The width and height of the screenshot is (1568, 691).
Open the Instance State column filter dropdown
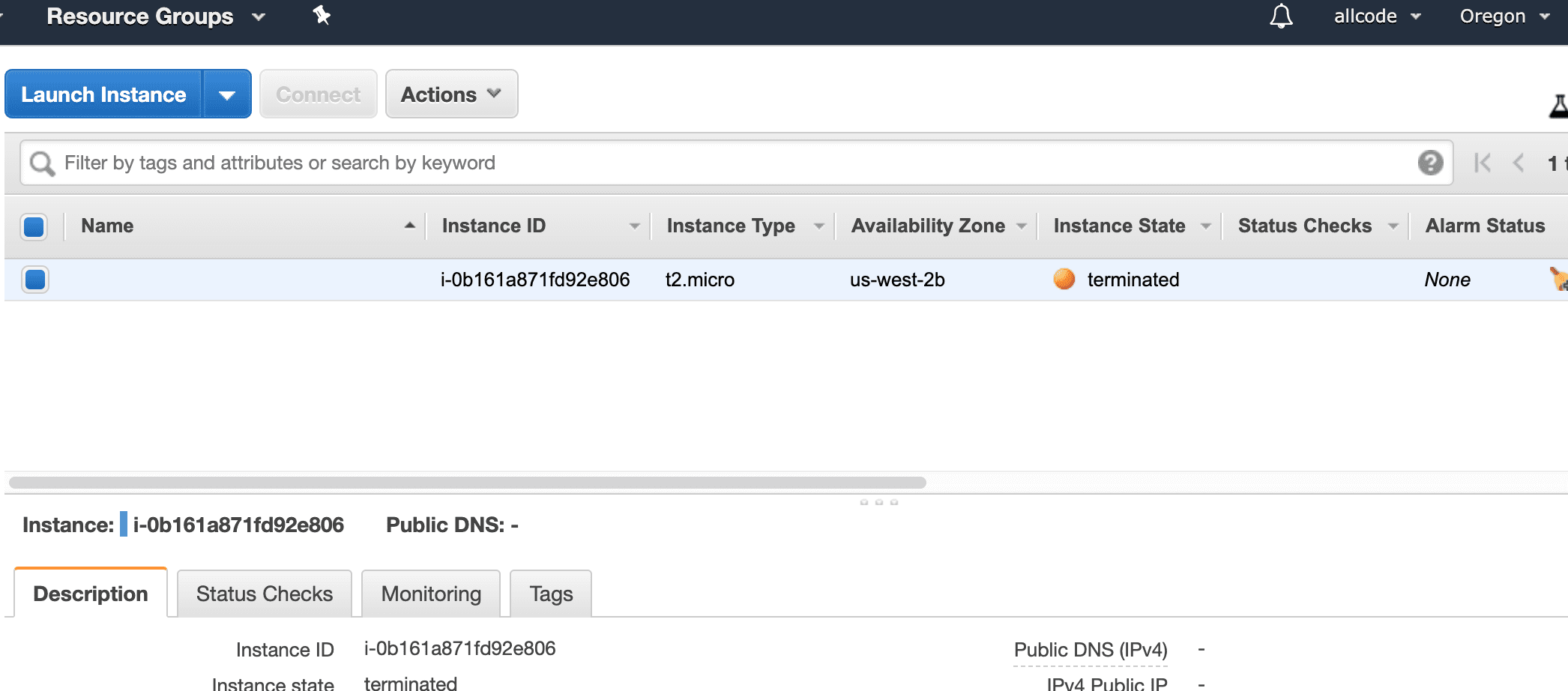[1205, 225]
